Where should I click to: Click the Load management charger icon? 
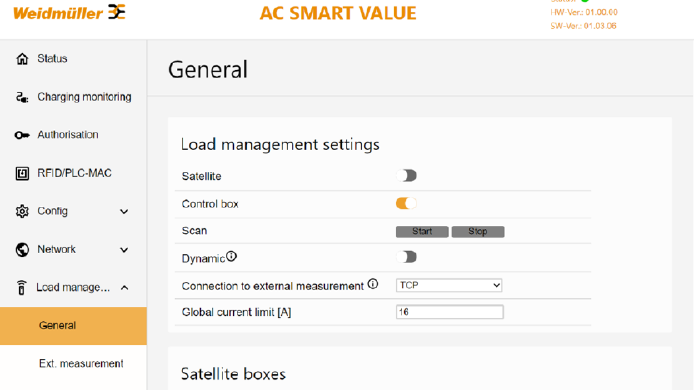coord(21,287)
